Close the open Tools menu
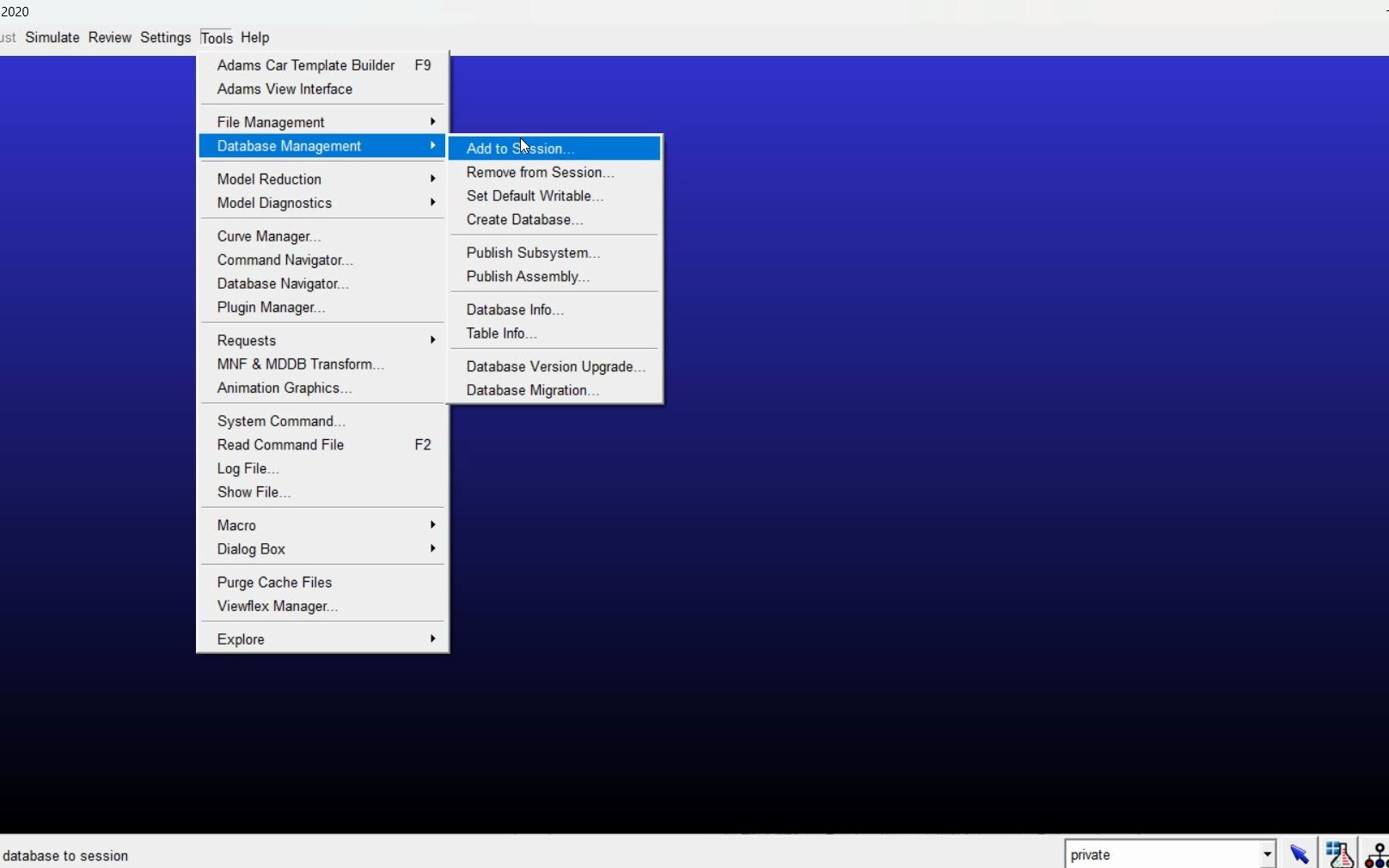The width and height of the screenshot is (1389, 868). pos(217,38)
